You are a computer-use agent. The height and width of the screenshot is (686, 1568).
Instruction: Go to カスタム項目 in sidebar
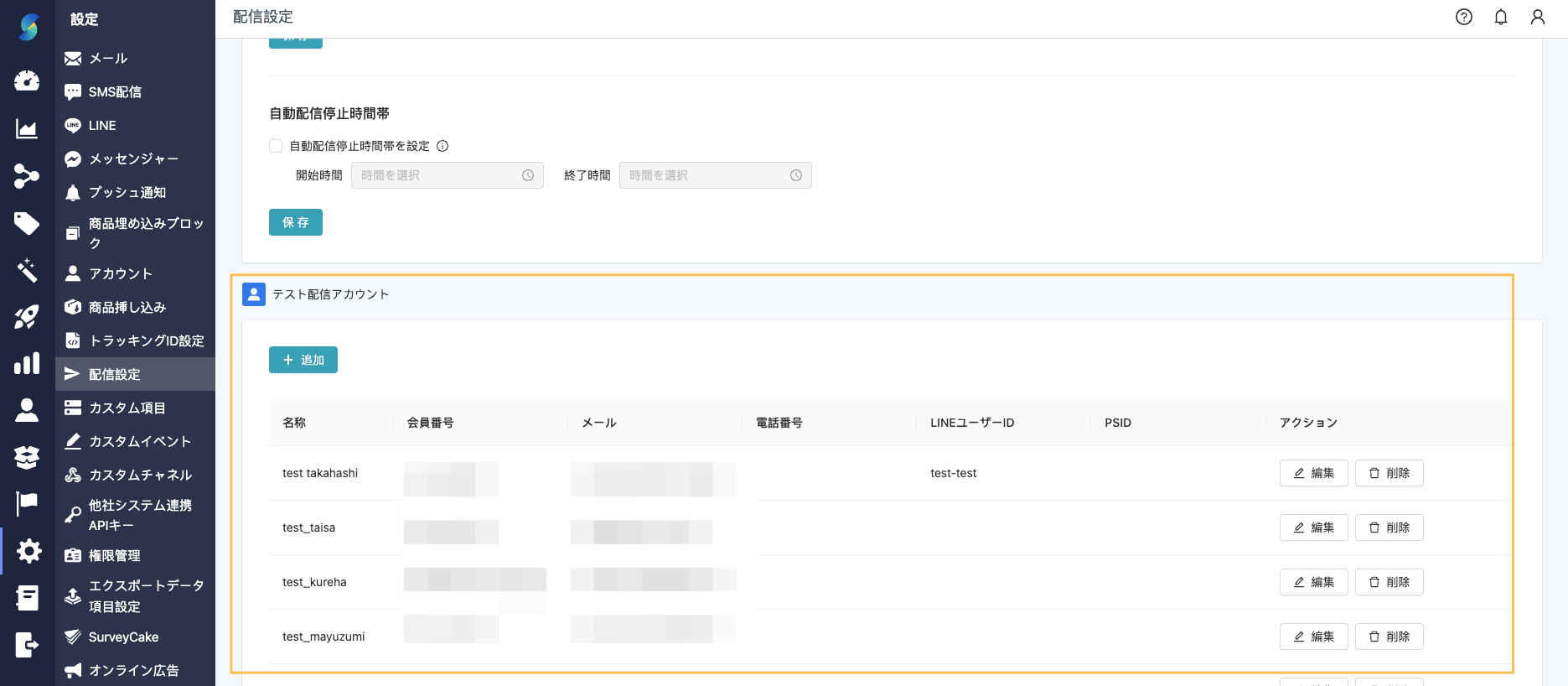coord(127,408)
